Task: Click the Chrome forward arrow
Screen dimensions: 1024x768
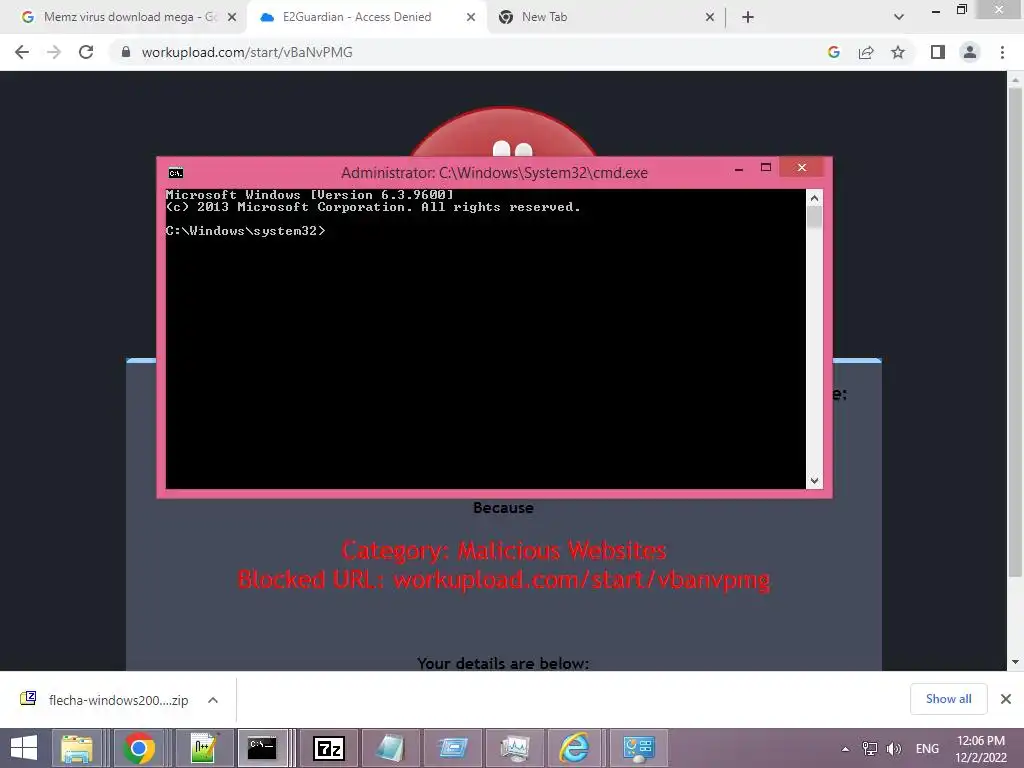Action: coord(54,52)
